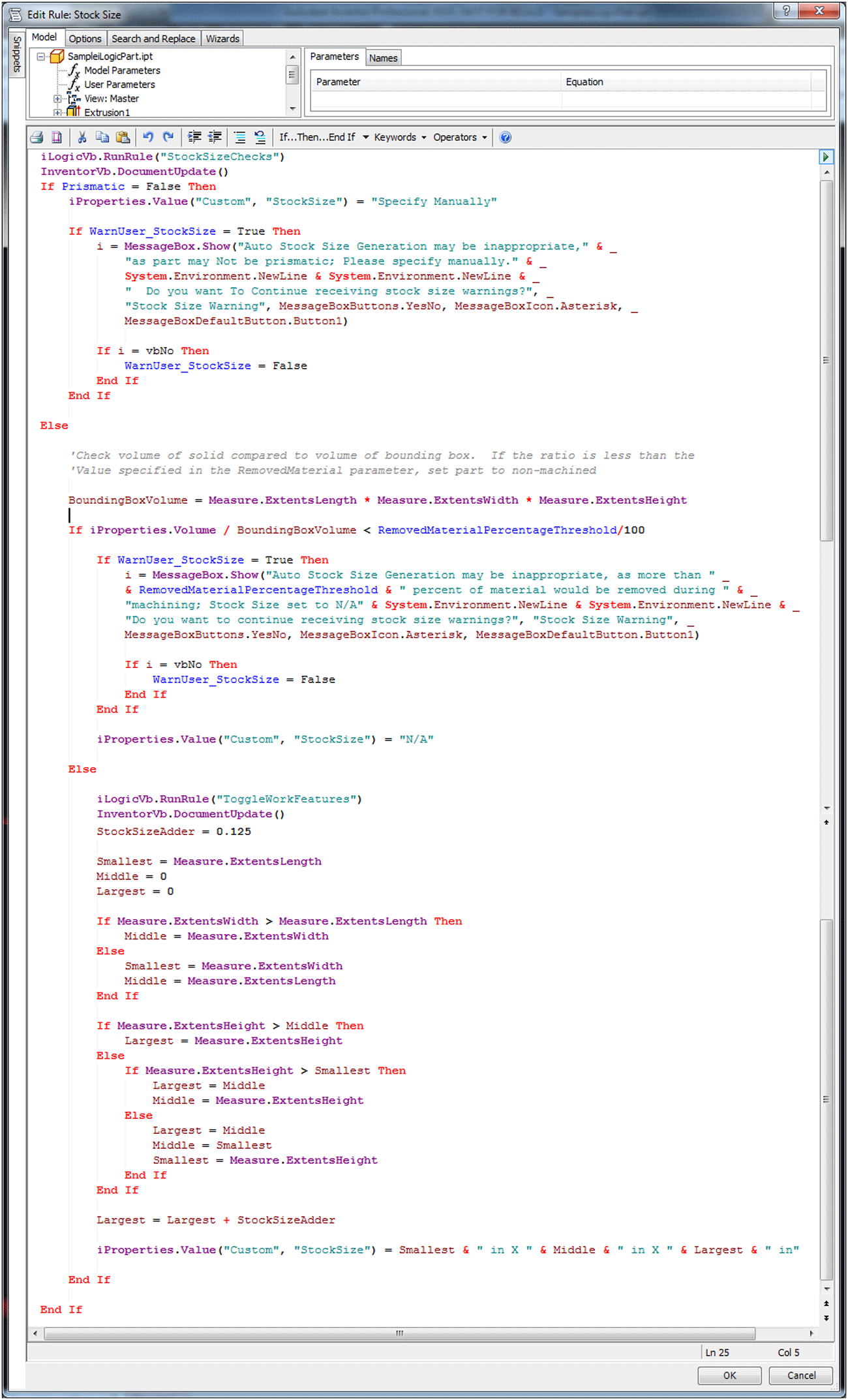Switch to the Search and Replace tab
Image resolution: width=848 pixels, height=1400 pixels.
(x=153, y=38)
